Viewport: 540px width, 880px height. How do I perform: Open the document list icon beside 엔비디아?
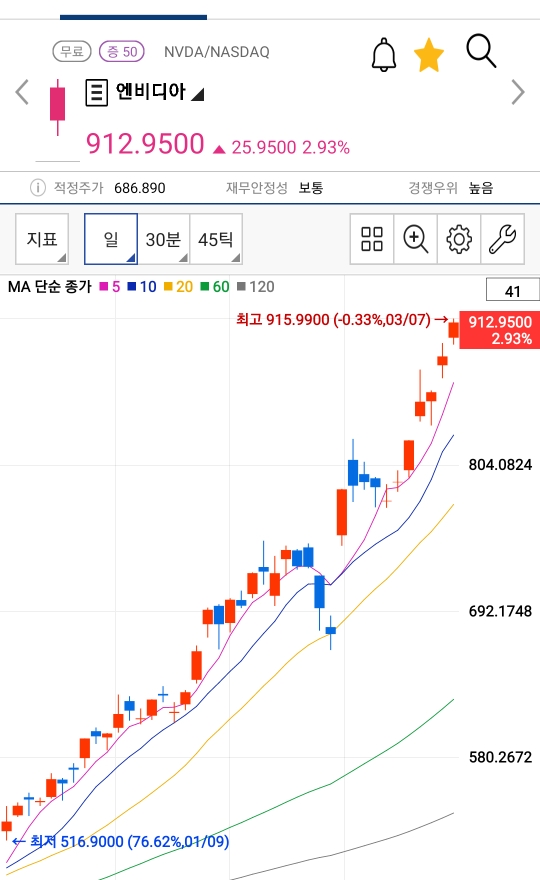tap(97, 93)
